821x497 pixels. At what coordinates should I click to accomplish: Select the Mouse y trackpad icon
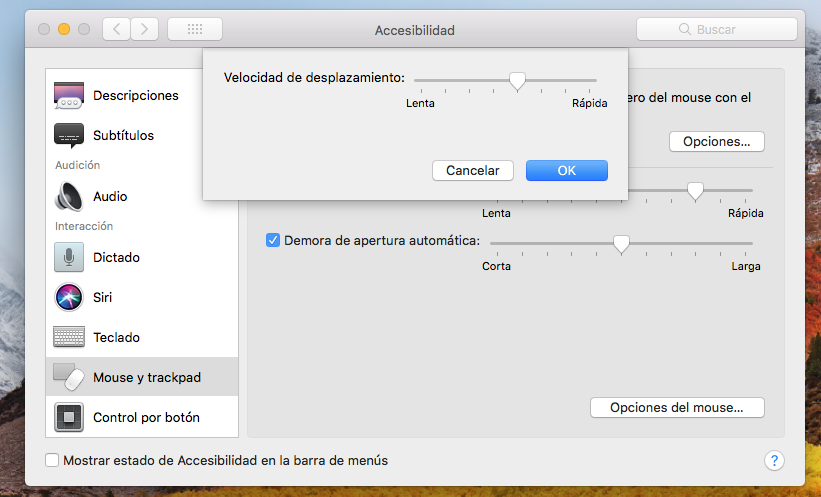tap(69, 377)
